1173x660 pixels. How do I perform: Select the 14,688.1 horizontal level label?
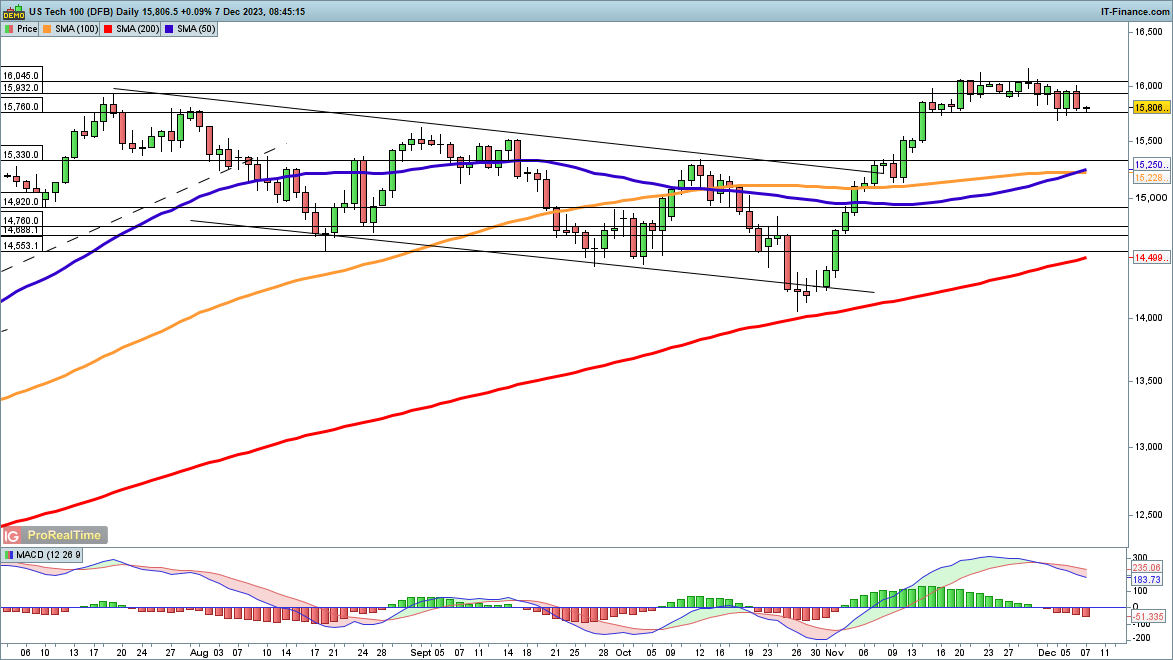(21, 230)
